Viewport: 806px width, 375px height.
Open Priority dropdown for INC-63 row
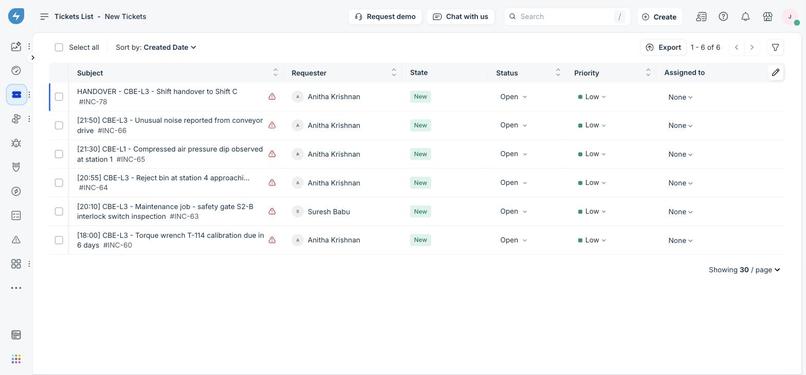click(x=592, y=211)
